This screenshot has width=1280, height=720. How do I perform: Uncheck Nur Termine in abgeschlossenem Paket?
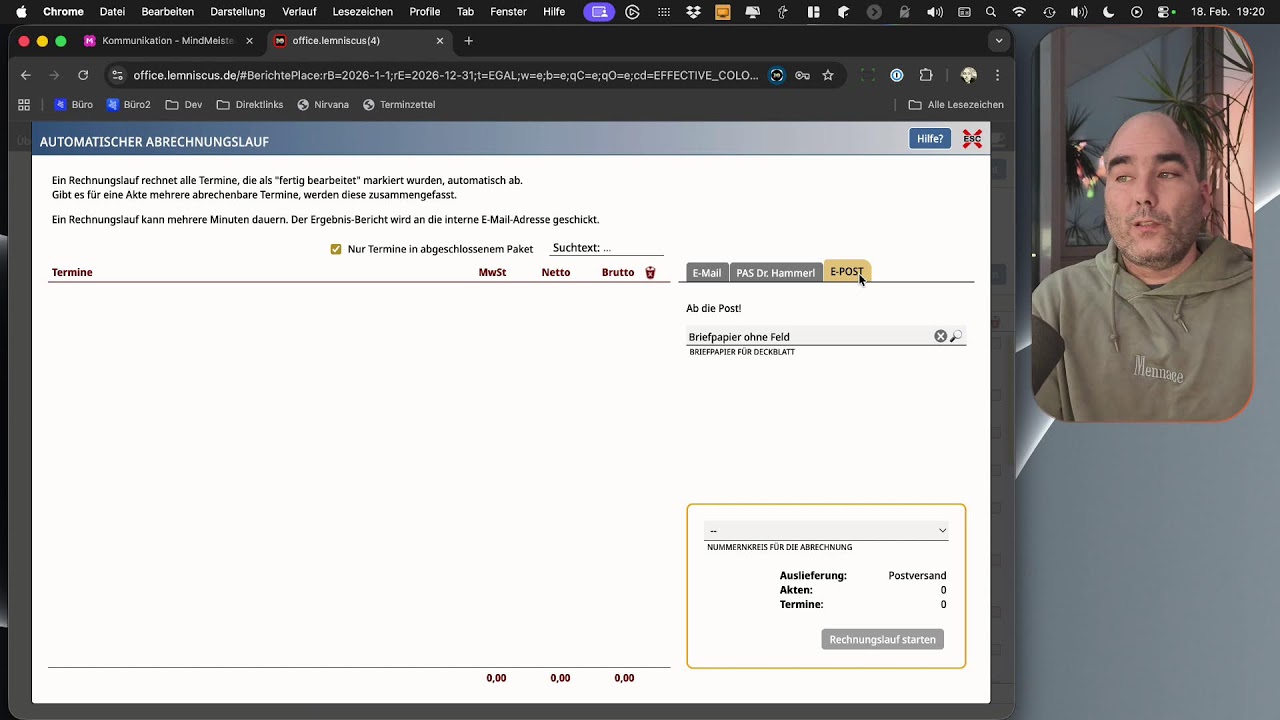pyautogui.click(x=336, y=249)
